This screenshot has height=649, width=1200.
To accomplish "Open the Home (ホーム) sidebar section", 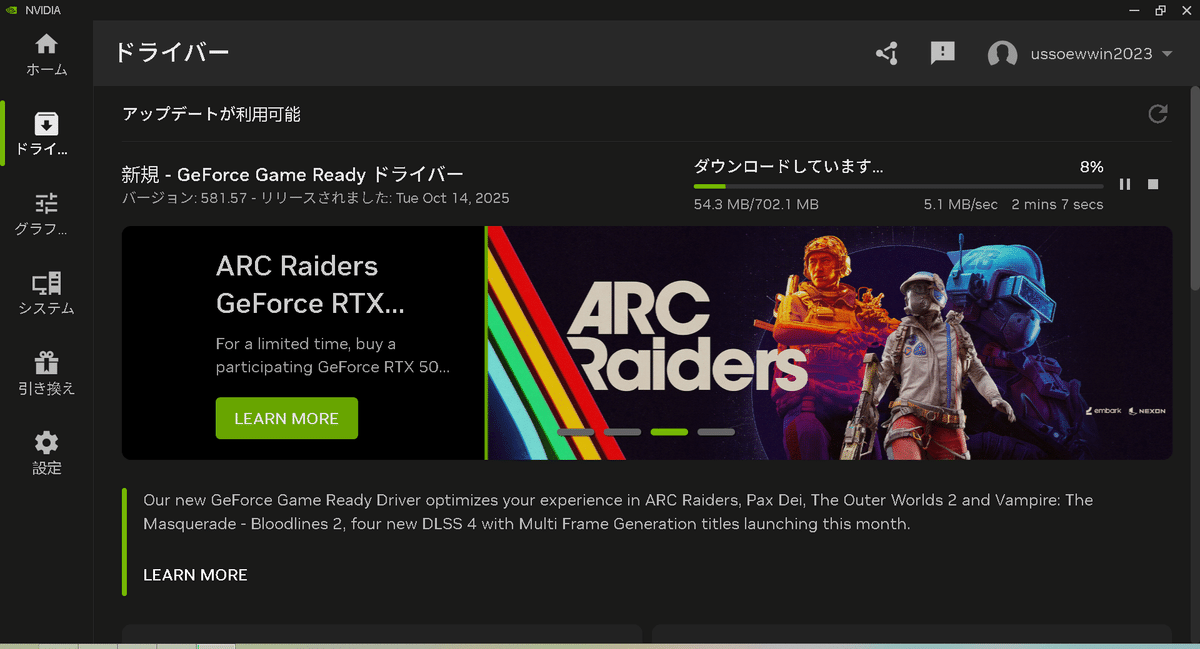I will click(47, 55).
